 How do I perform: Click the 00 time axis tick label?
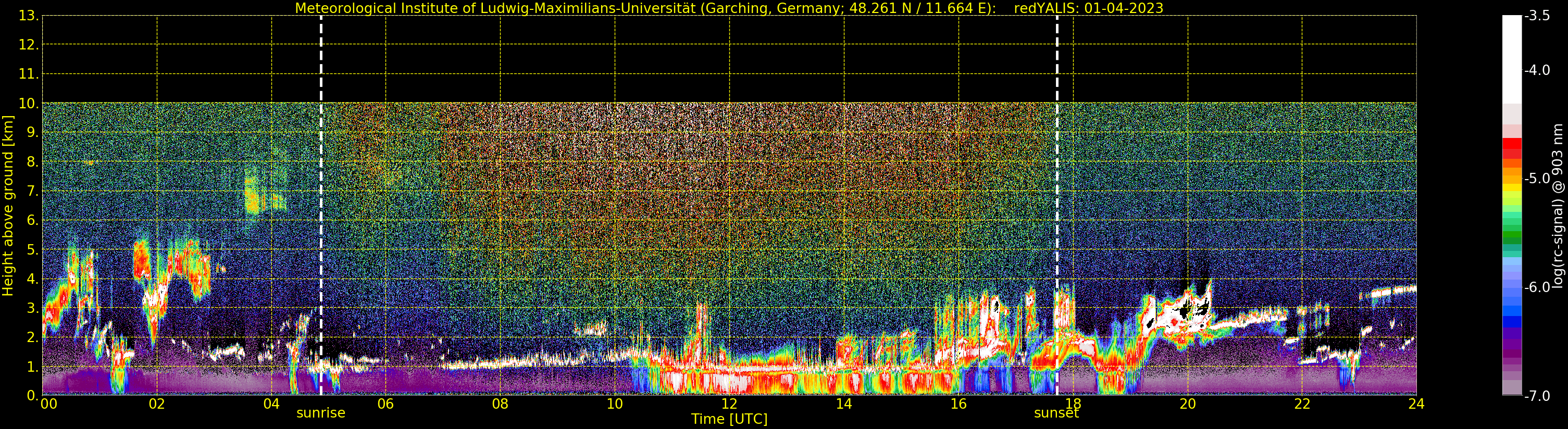coord(48,404)
